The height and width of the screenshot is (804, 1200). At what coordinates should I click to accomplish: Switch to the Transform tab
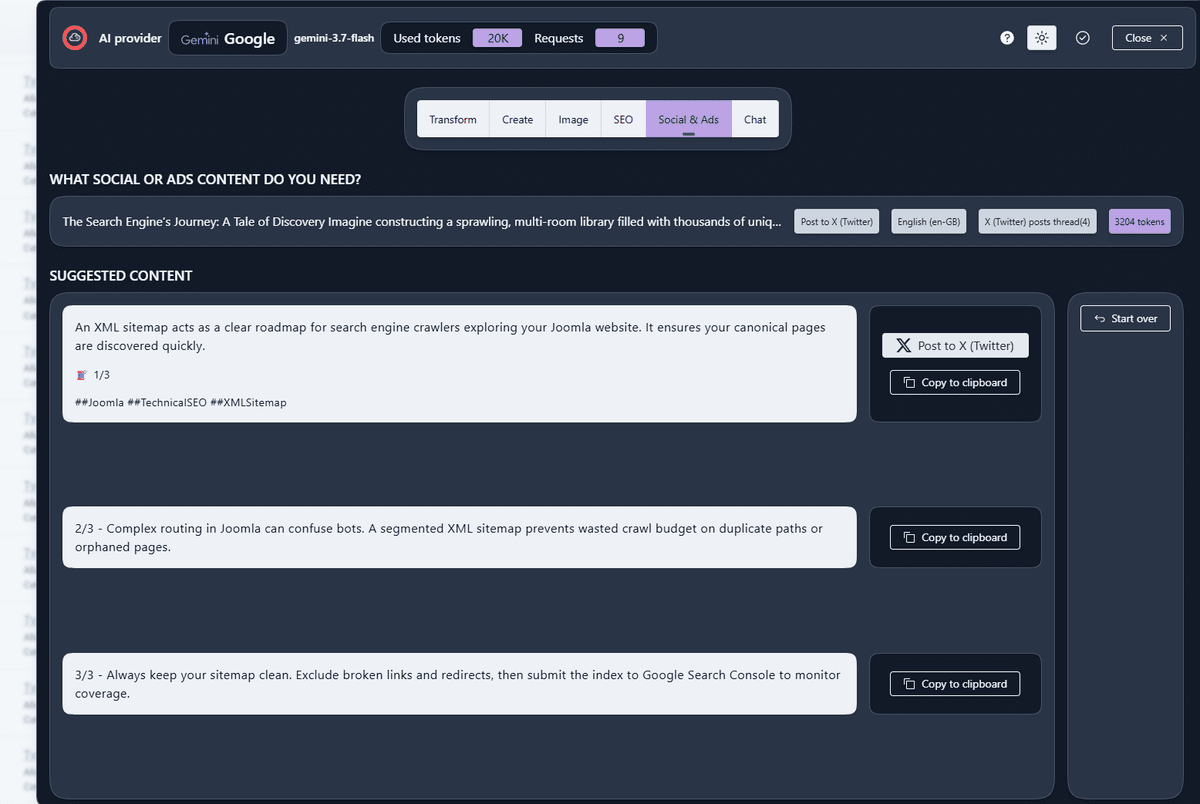(453, 119)
